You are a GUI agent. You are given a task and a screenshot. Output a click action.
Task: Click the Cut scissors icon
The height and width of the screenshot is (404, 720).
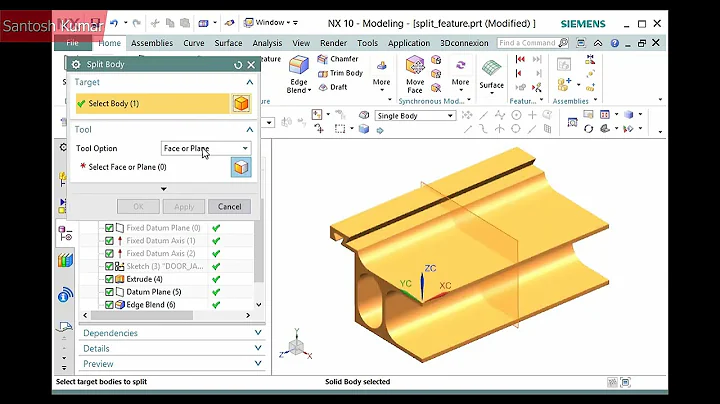point(155,22)
